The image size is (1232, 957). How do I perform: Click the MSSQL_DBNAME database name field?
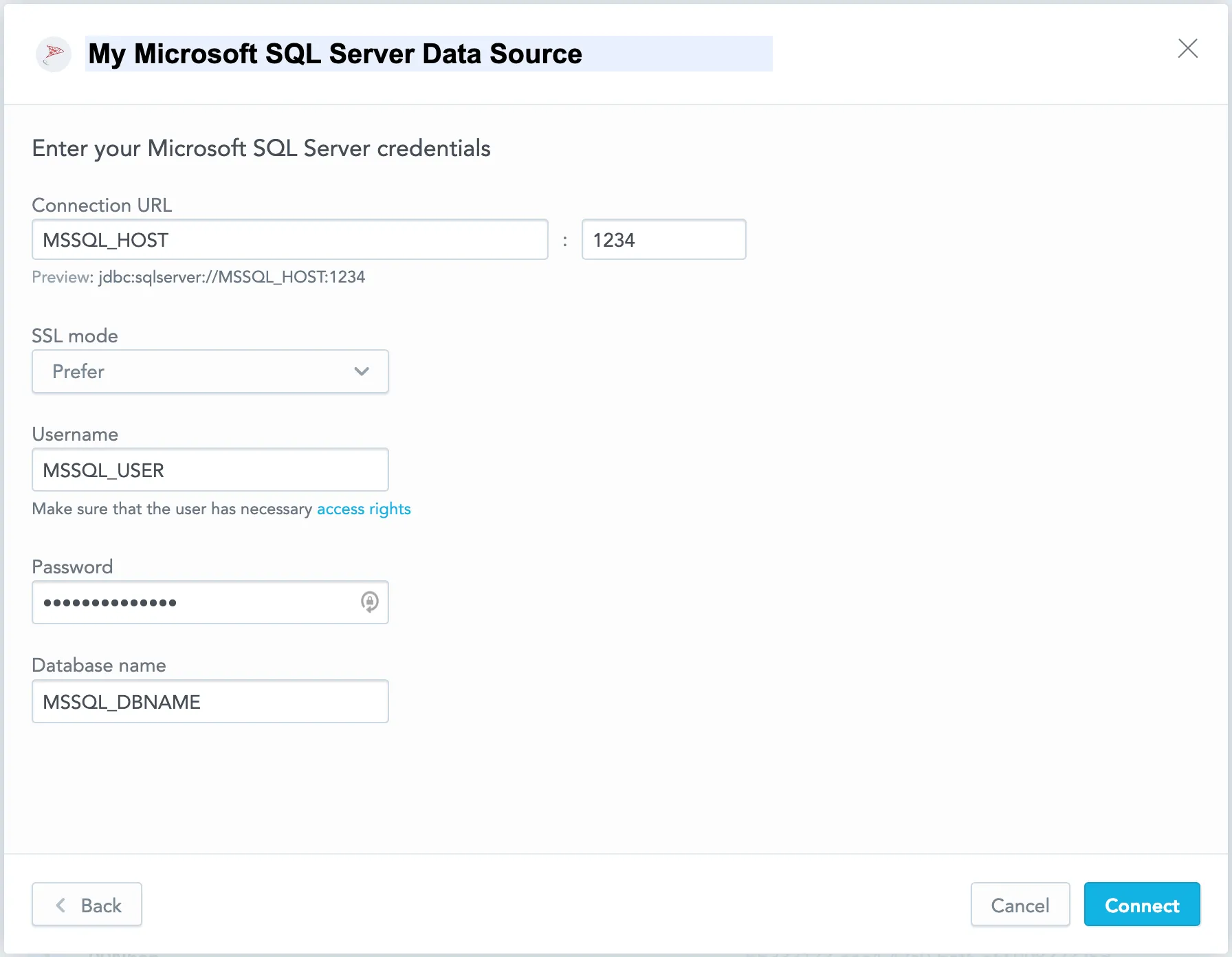point(210,701)
